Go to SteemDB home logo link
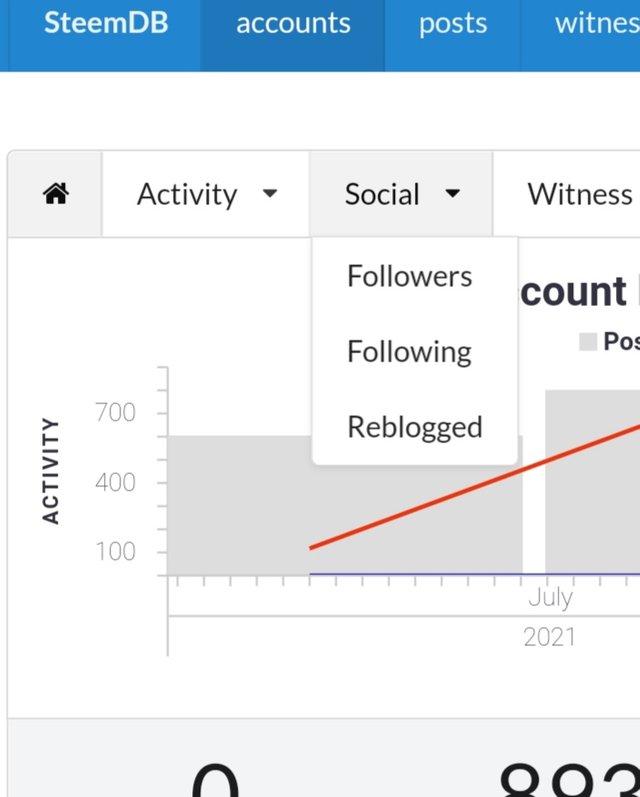 (x=106, y=23)
